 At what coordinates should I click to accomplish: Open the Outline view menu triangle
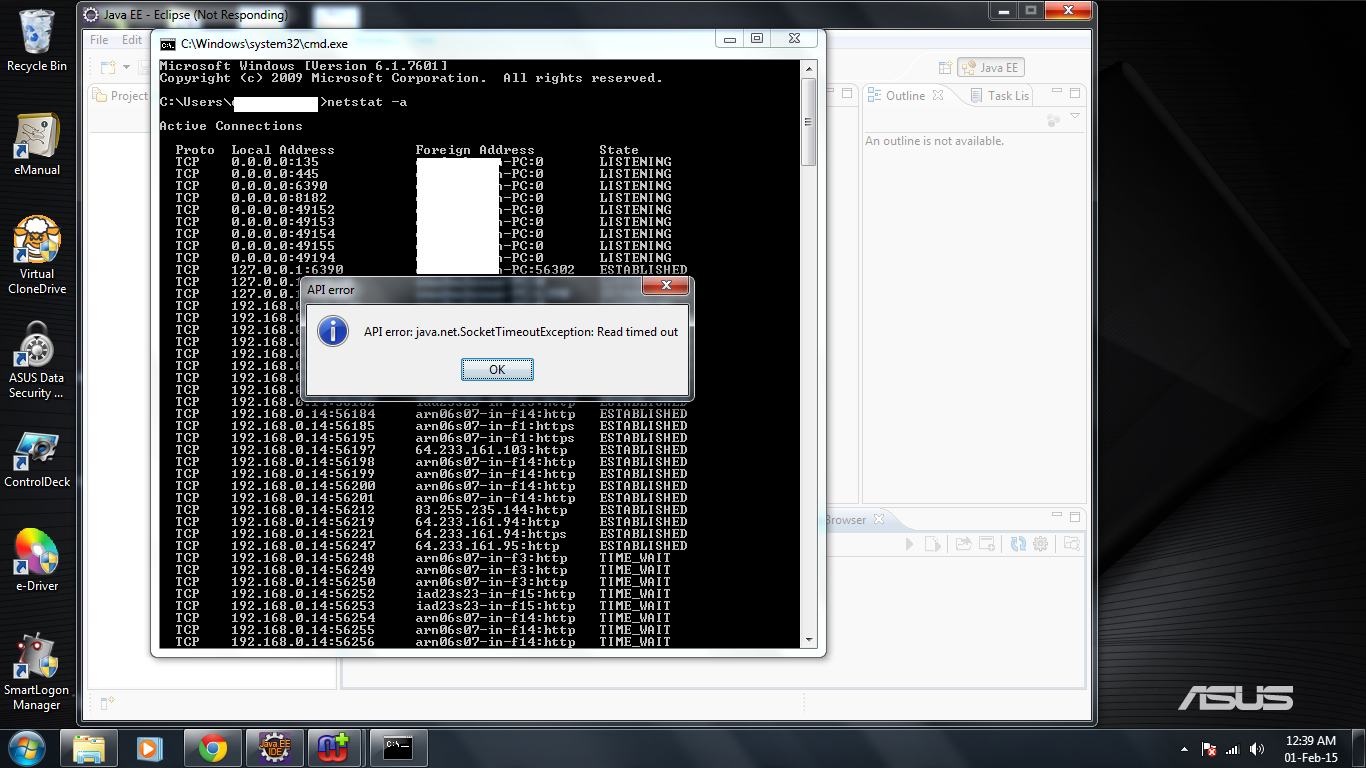point(1075,117)
